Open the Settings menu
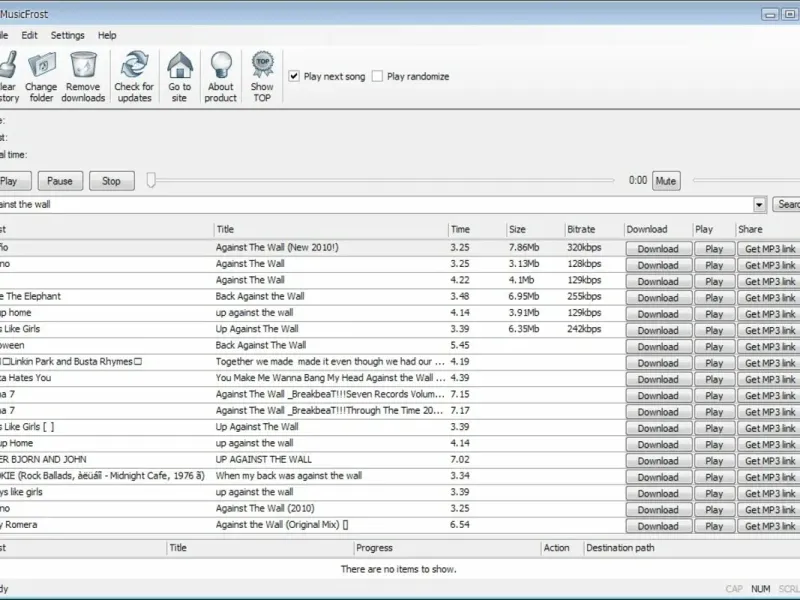 coord(68,35)
